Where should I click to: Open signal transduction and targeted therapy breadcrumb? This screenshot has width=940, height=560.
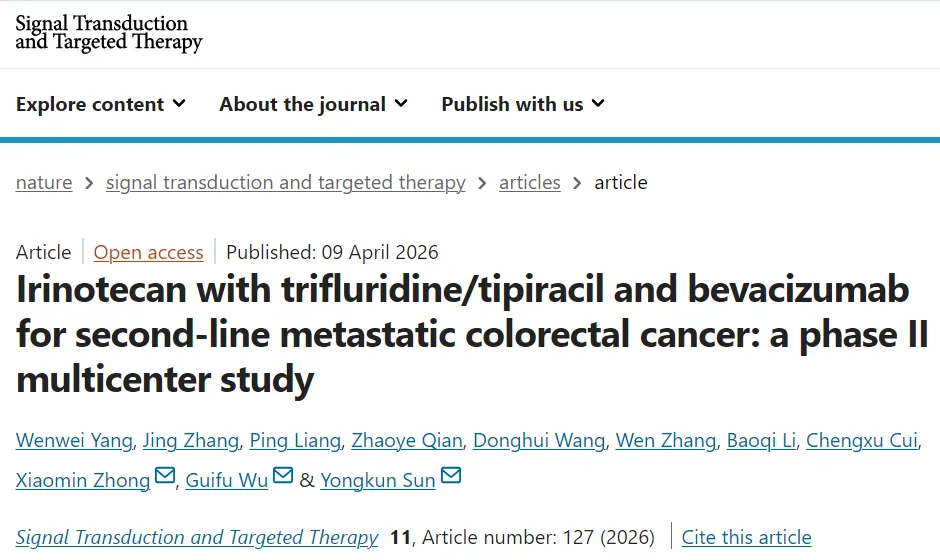coord(285,182)
